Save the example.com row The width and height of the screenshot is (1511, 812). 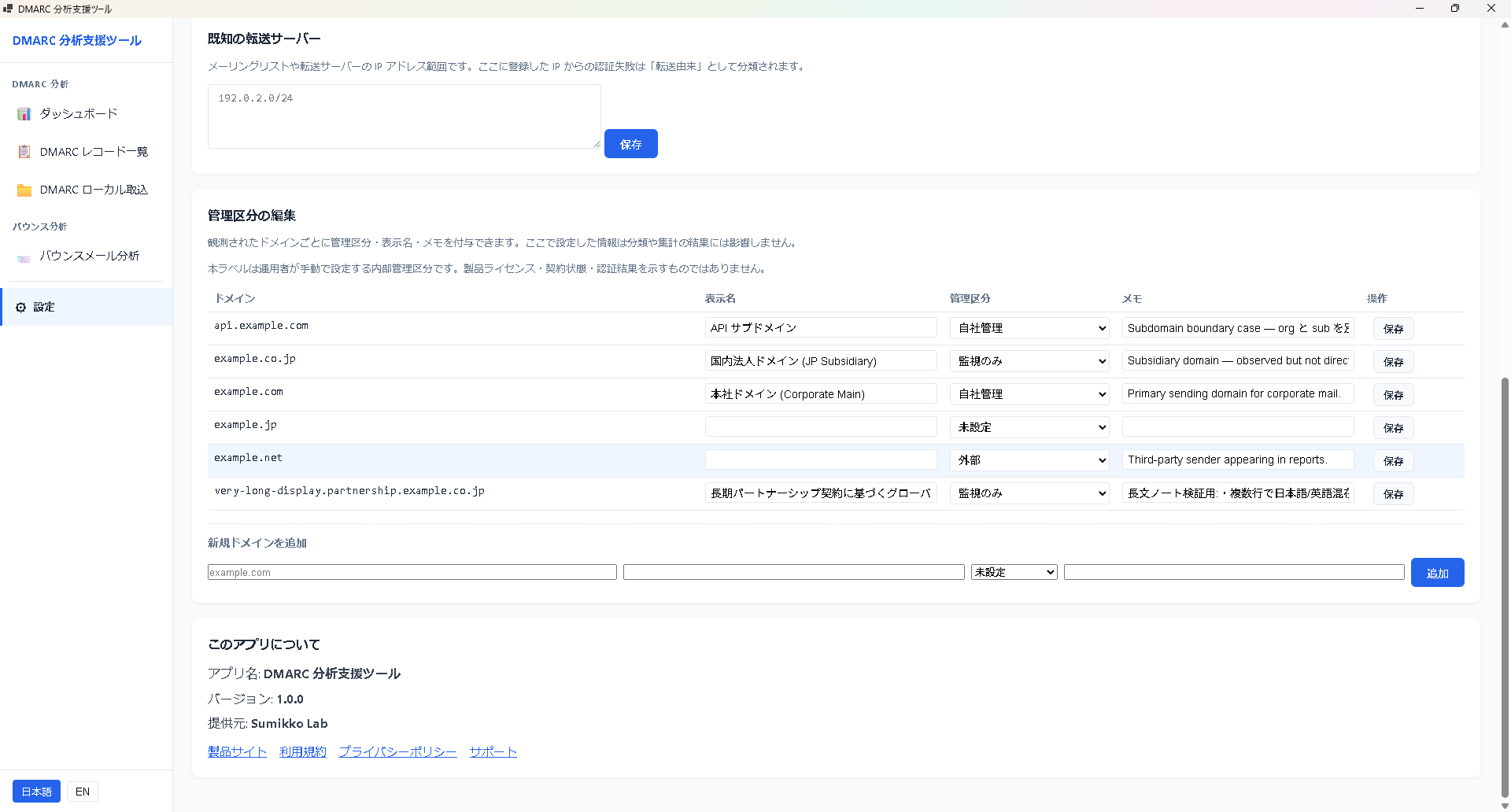pyautogui.click(x=1393, y=395)
